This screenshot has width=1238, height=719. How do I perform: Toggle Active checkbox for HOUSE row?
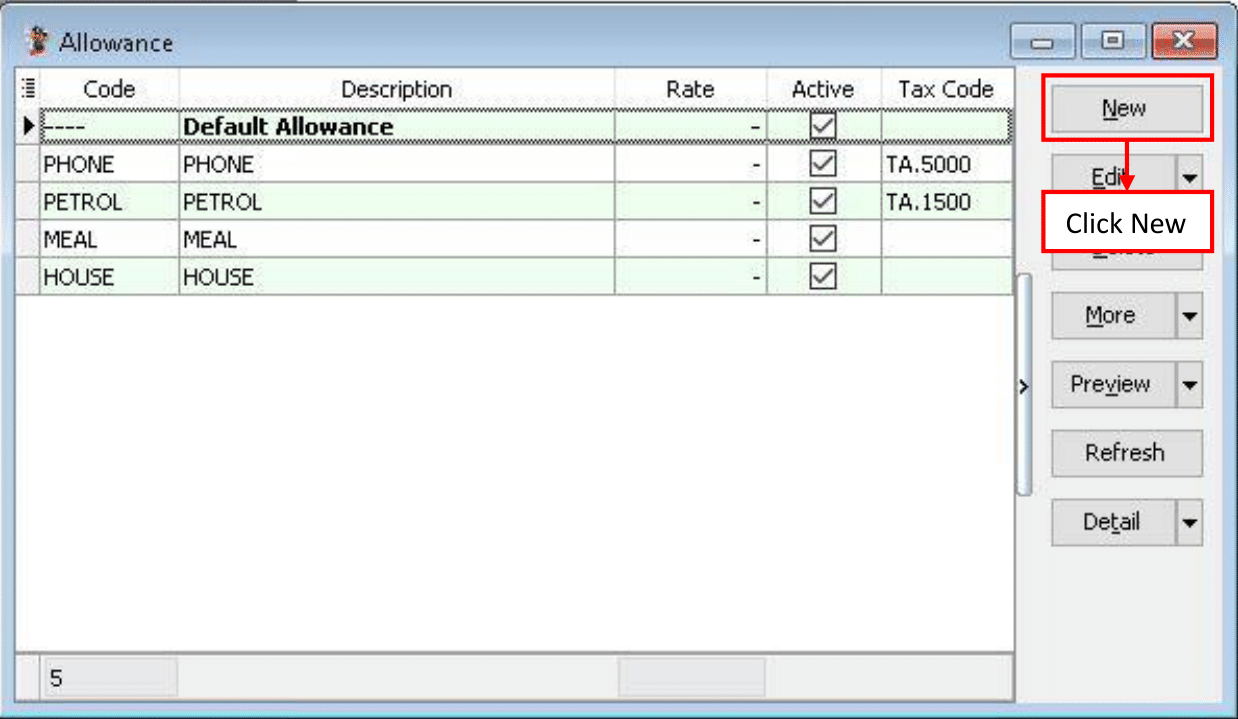click(823, 277)
